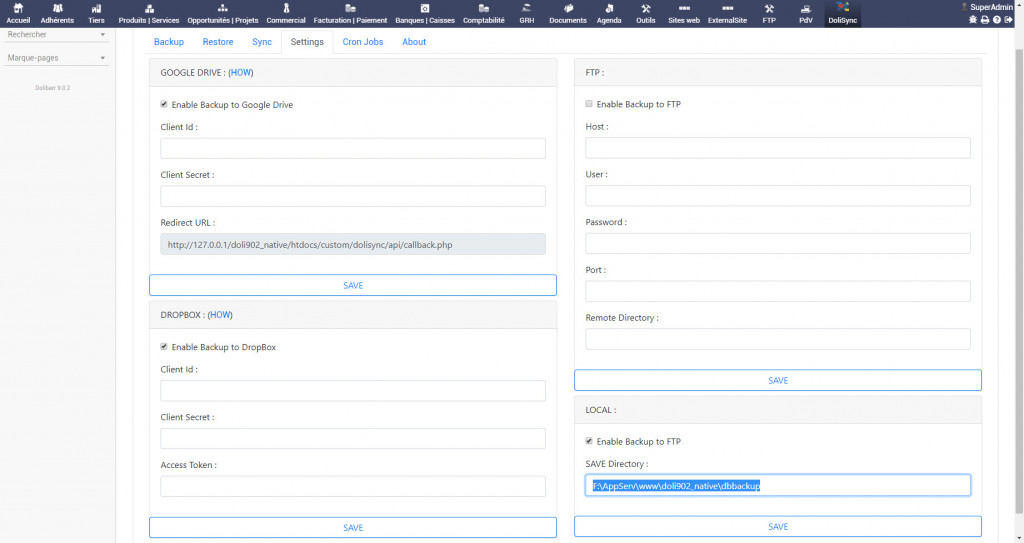Open the help question mark icon
1024x543 pixels.
997,20
